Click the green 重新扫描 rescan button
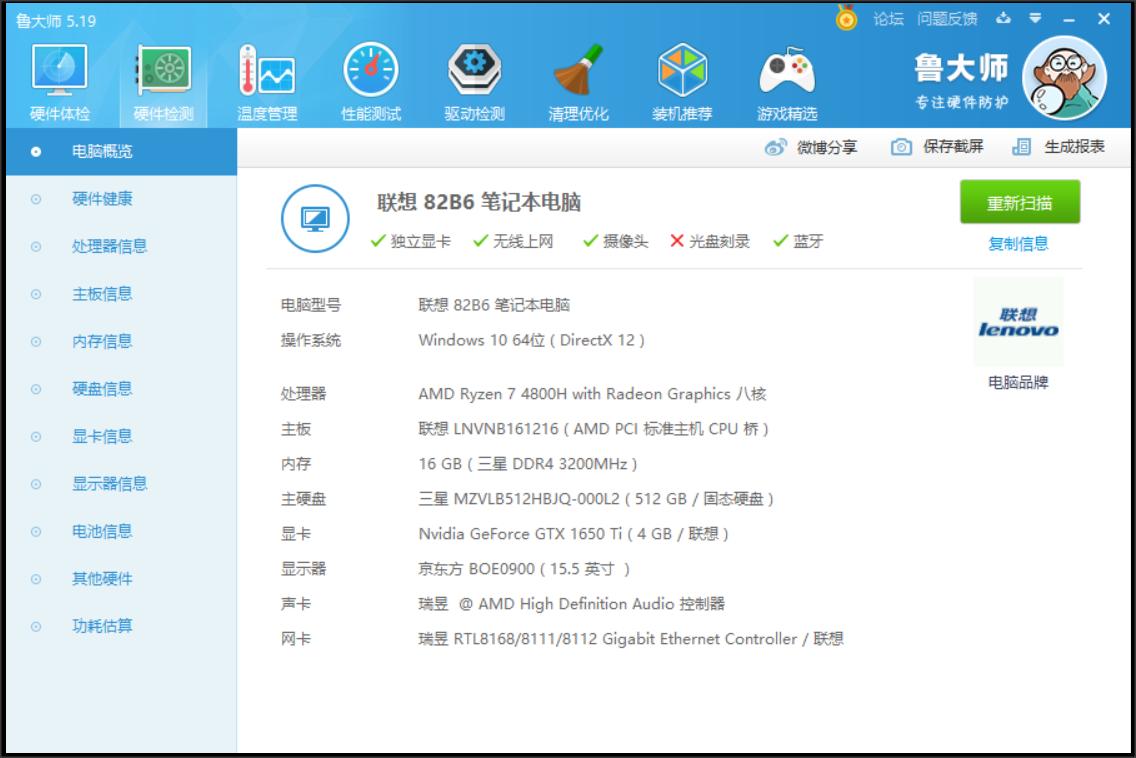Image resolution: width=1136 pixels, height=758 pixels. click(1021, 201)
